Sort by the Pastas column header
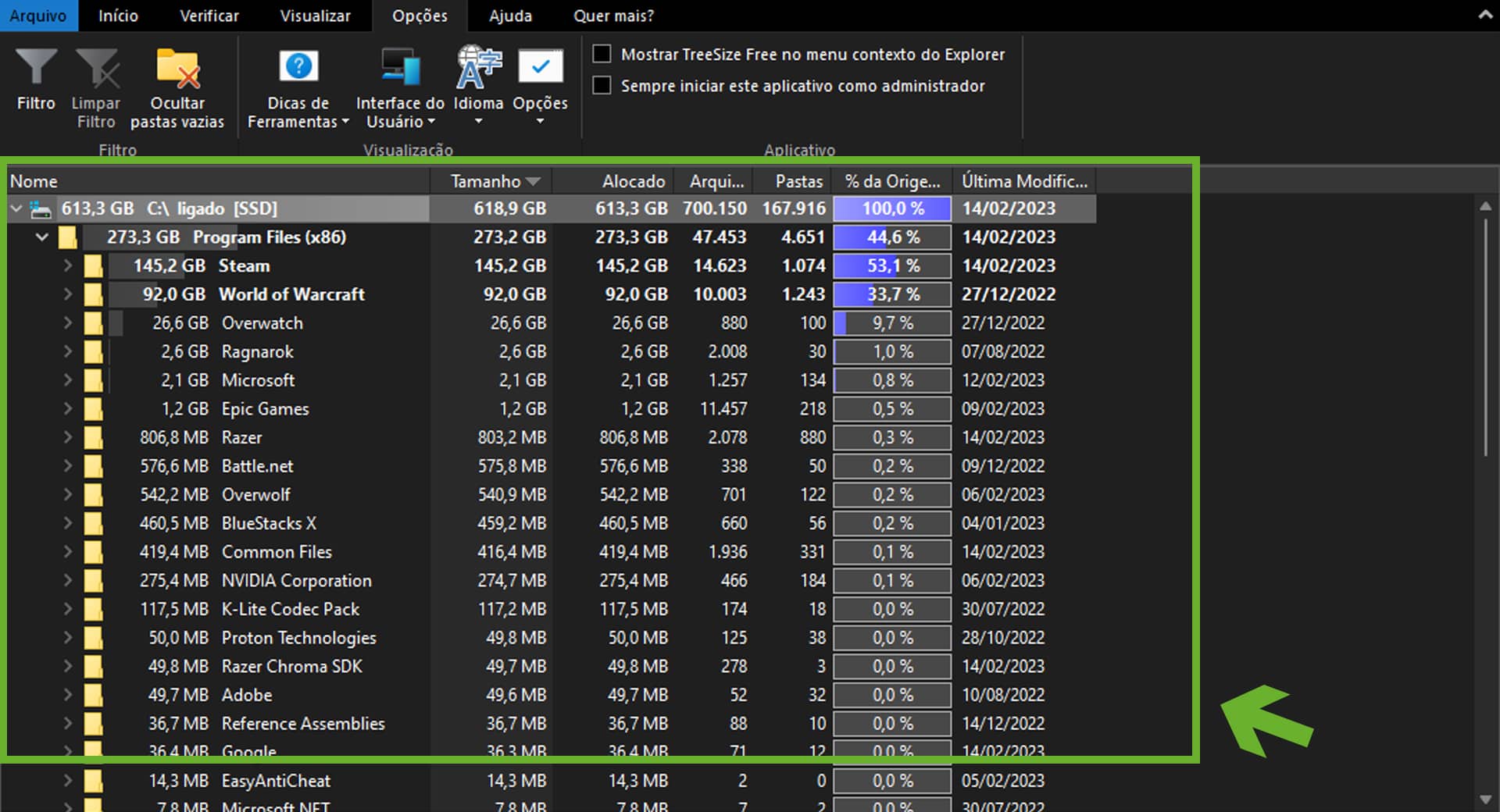Screen dimensions: 1500x812 point(791,181)
